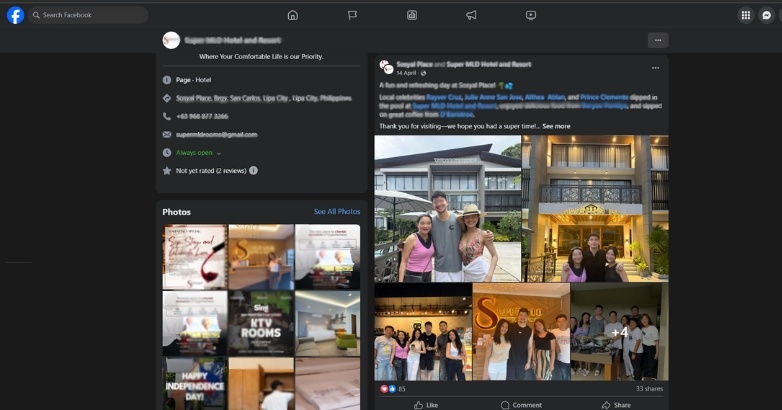Click the page email address

click(216, 134)
